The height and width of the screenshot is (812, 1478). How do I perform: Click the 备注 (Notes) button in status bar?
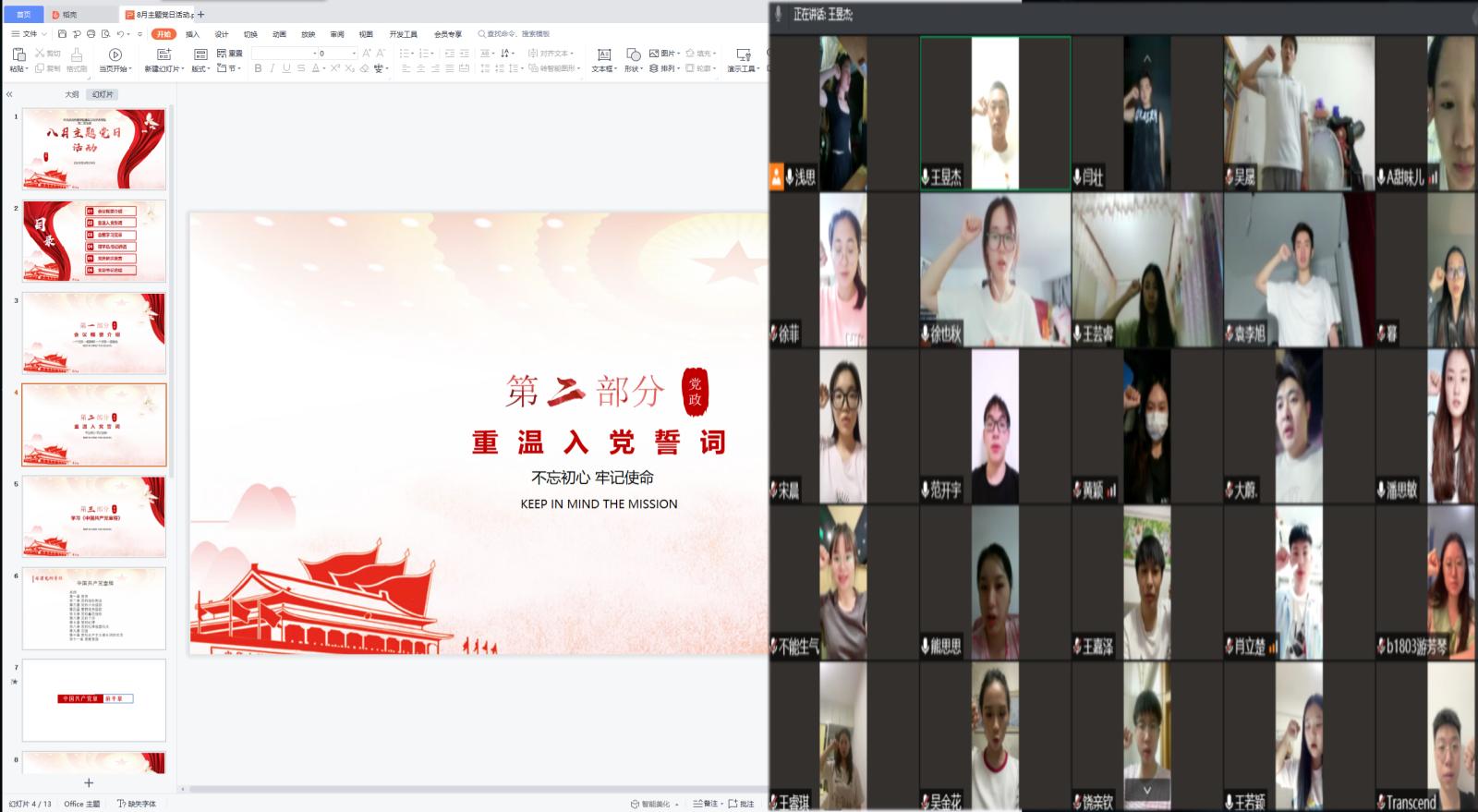[x=705, y=804]
